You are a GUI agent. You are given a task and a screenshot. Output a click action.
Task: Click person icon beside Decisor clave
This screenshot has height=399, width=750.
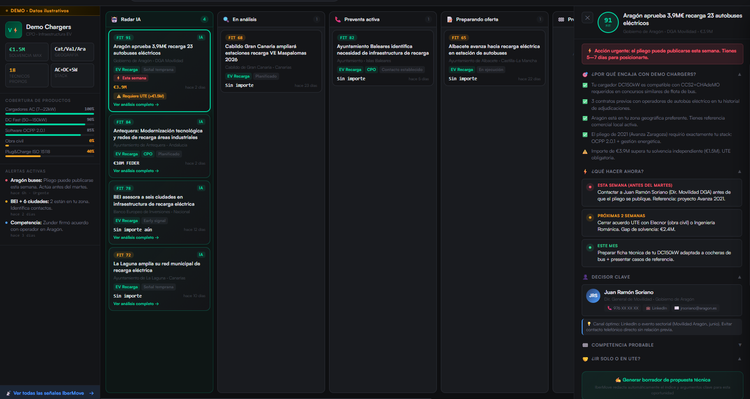585,277
